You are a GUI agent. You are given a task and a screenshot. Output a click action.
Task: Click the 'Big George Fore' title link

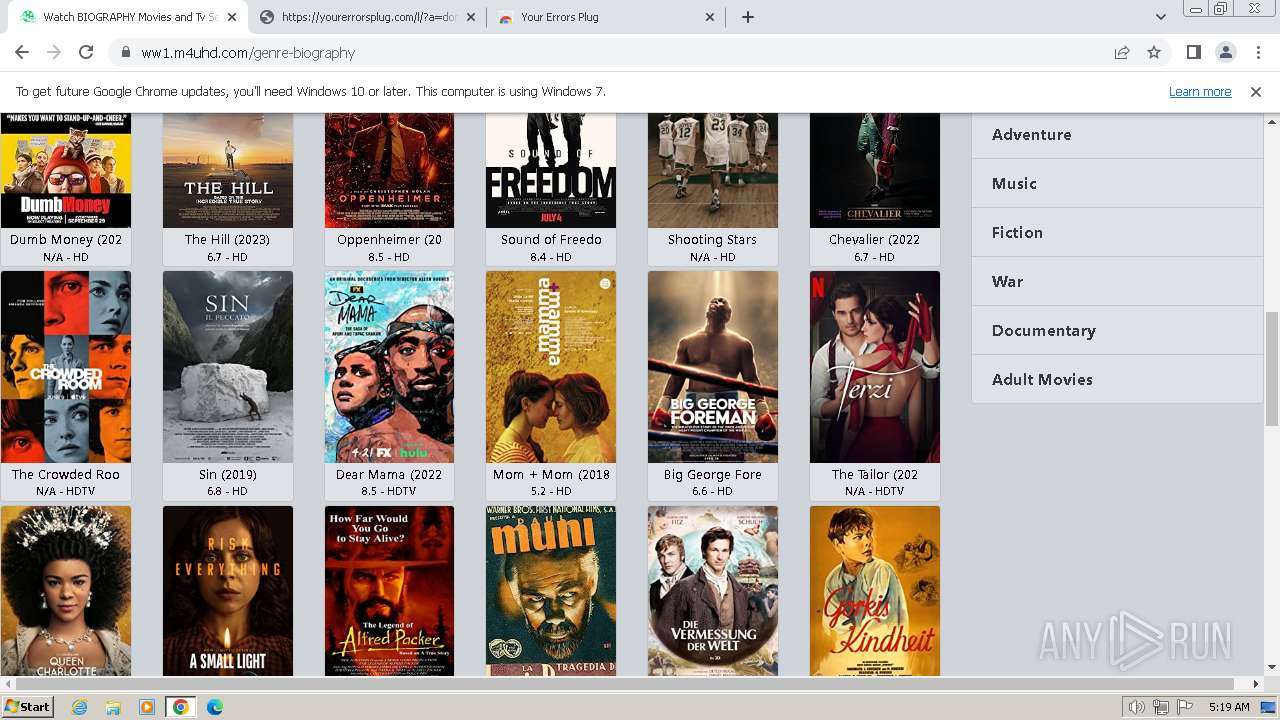[713, 475]
